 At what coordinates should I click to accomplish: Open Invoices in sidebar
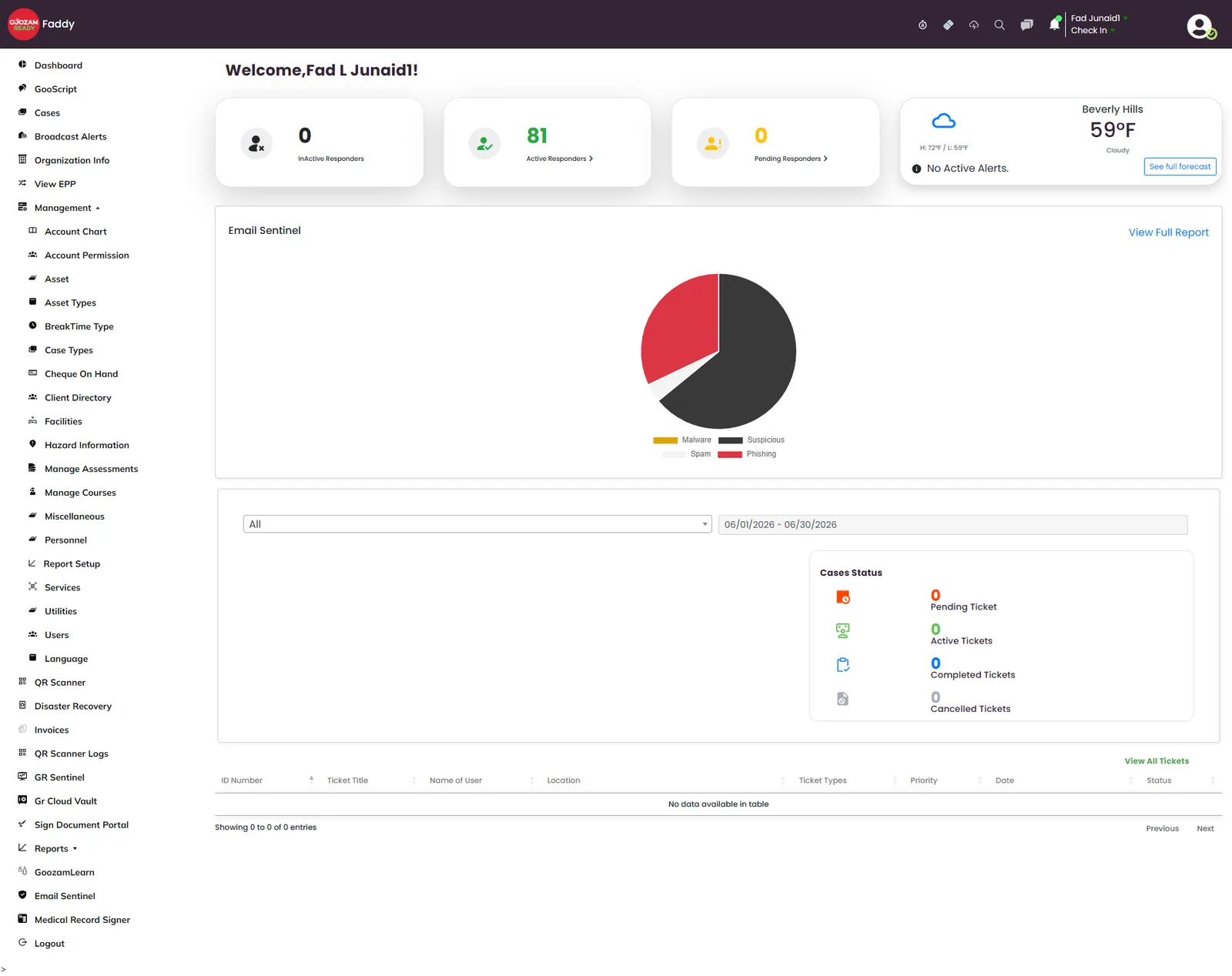[x=52, y=730]
